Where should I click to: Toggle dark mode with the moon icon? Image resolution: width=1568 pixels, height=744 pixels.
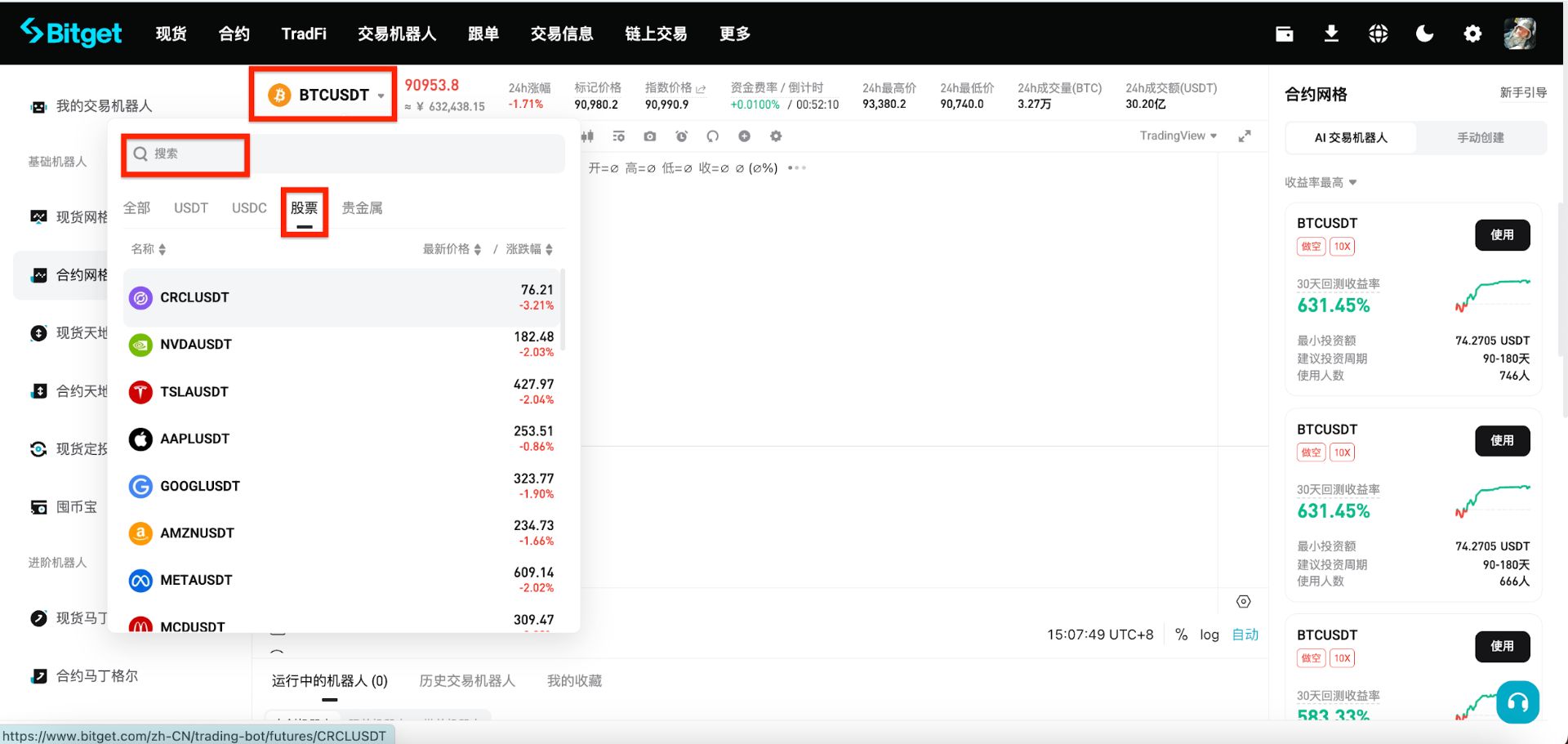point(1424,33)
